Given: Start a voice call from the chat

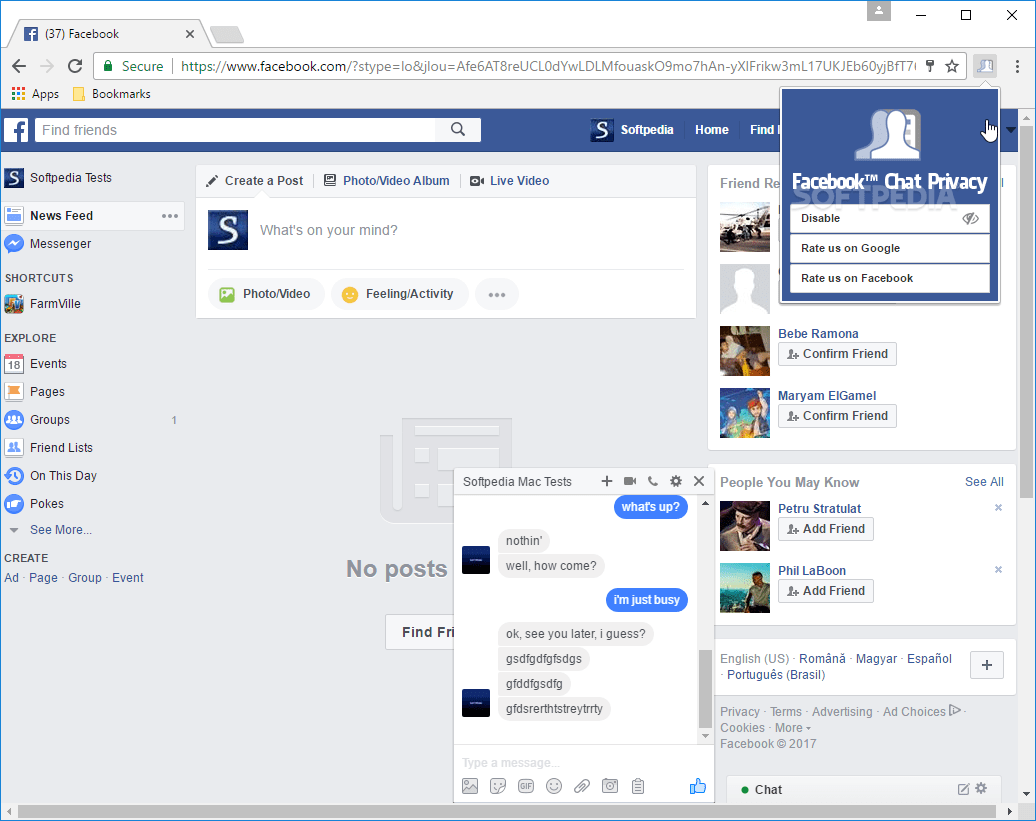Looking at the screenshot, I should [x=653, y=481].
